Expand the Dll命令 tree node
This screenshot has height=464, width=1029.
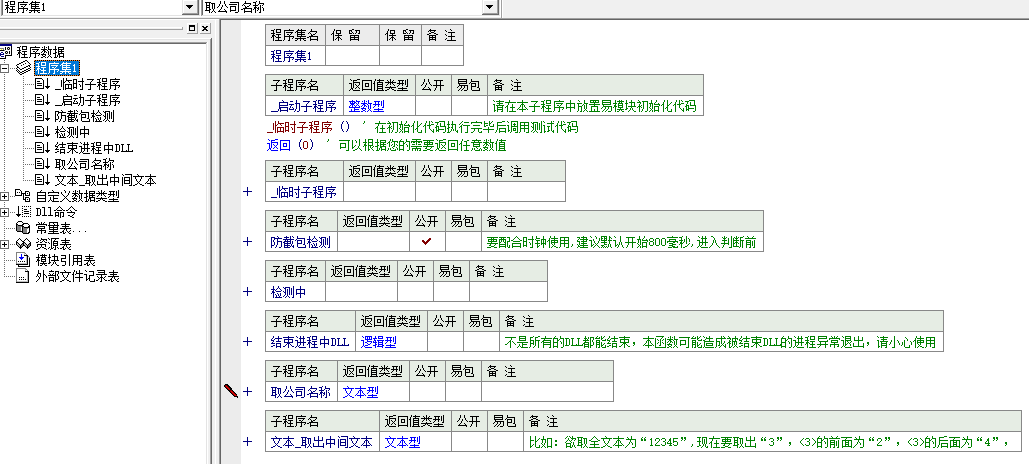click(x=5, y=212)
